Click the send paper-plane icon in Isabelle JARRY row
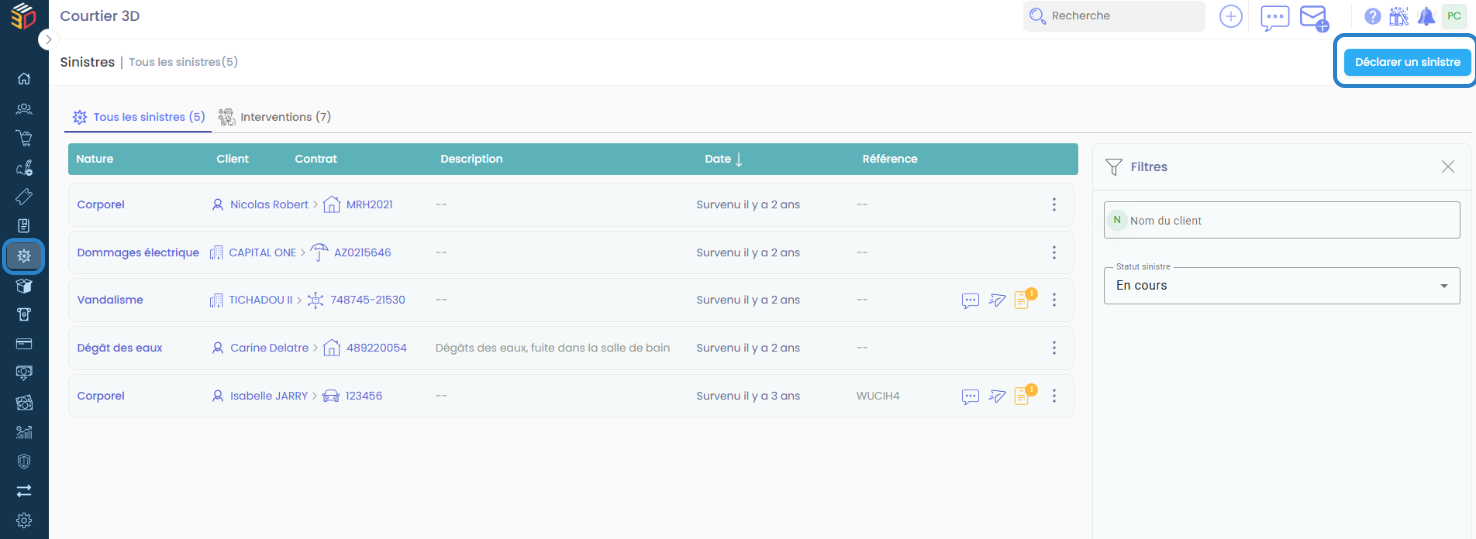 (x=997, y=396)
